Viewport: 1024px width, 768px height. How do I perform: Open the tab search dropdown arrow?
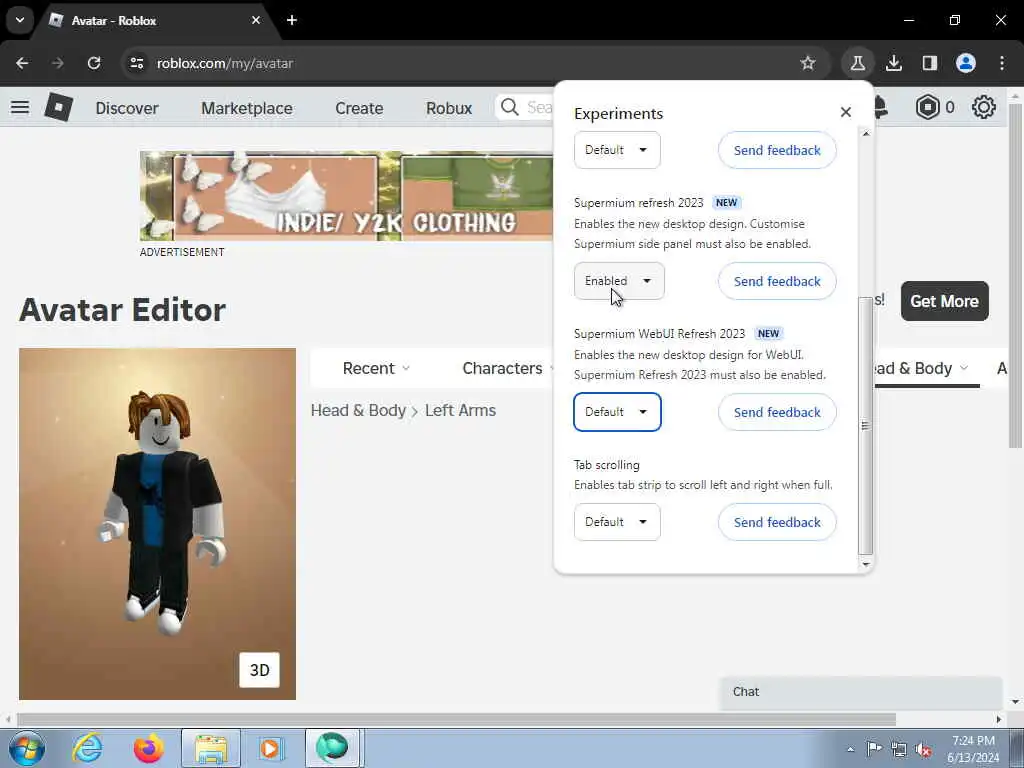tap(20, 20)
